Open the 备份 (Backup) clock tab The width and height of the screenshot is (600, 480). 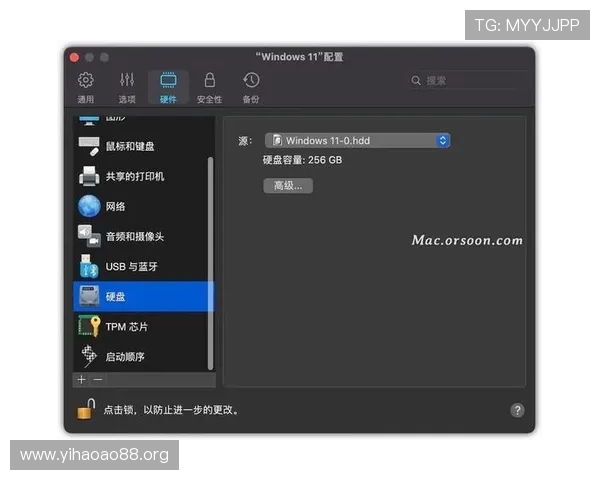251,87
